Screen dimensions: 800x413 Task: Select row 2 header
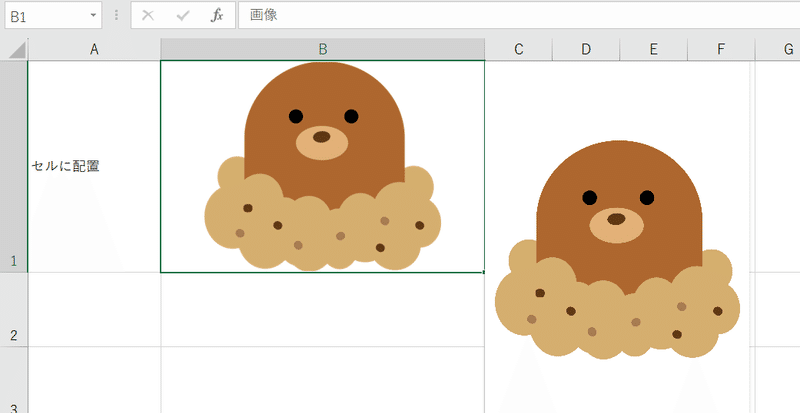pos(14,309)
